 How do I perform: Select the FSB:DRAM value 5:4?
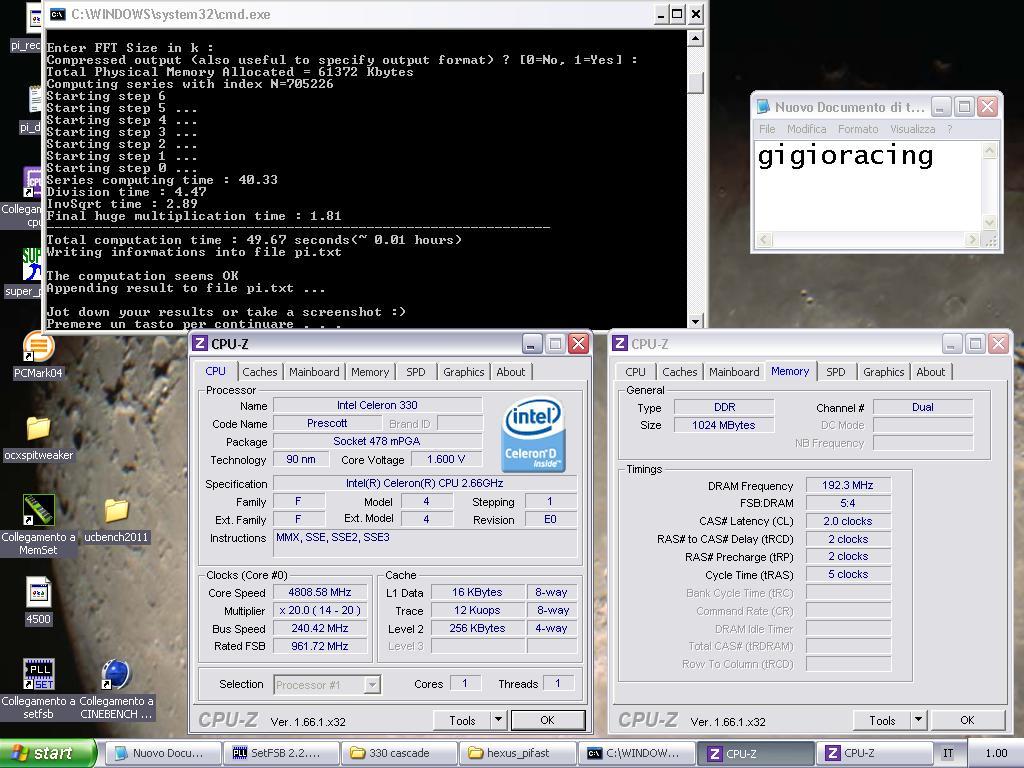pyautogui.click(x=848, y=503)
